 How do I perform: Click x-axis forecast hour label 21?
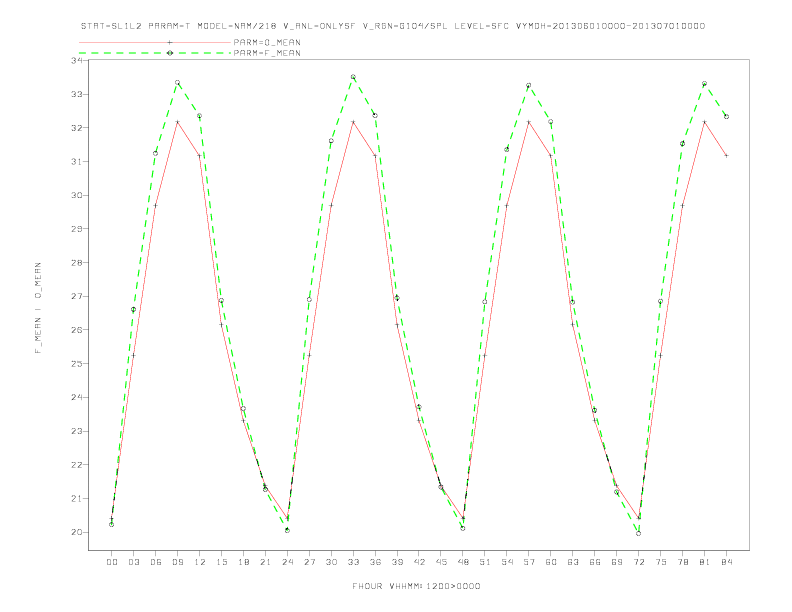pyautogui.click(x=265, y=562)
